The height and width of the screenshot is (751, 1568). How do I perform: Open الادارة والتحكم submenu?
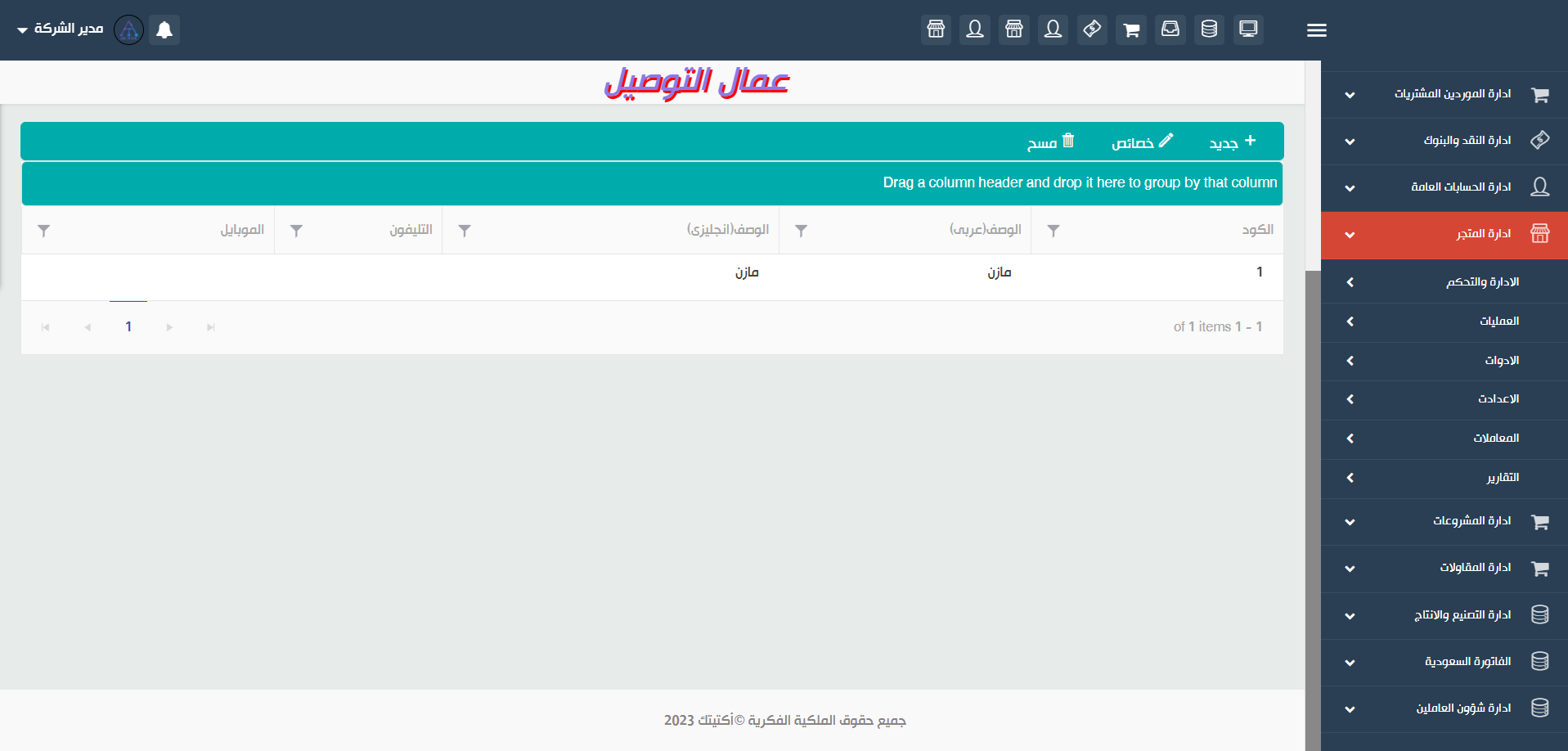coord(1444,282)
